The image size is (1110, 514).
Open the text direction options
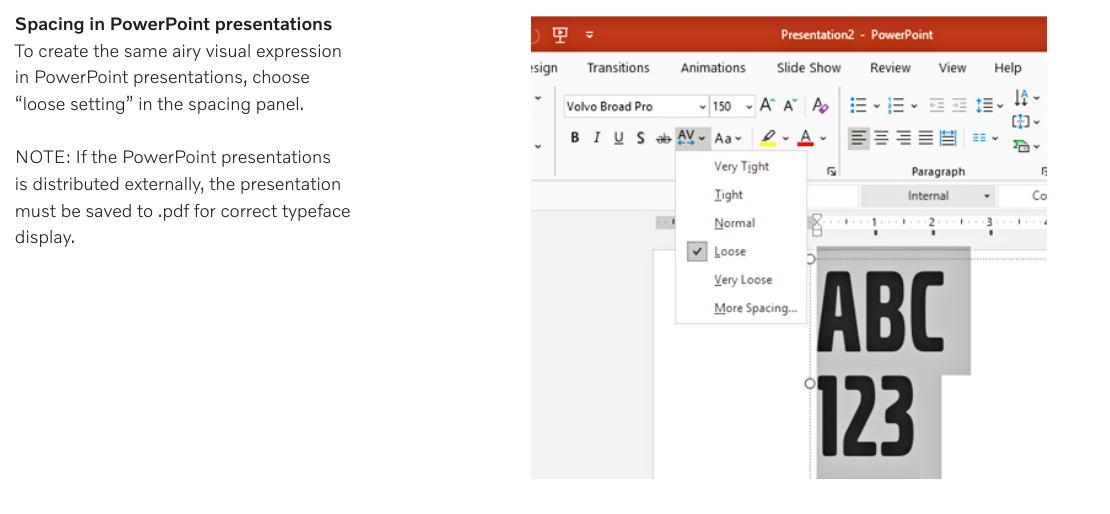coord(1026,97)
